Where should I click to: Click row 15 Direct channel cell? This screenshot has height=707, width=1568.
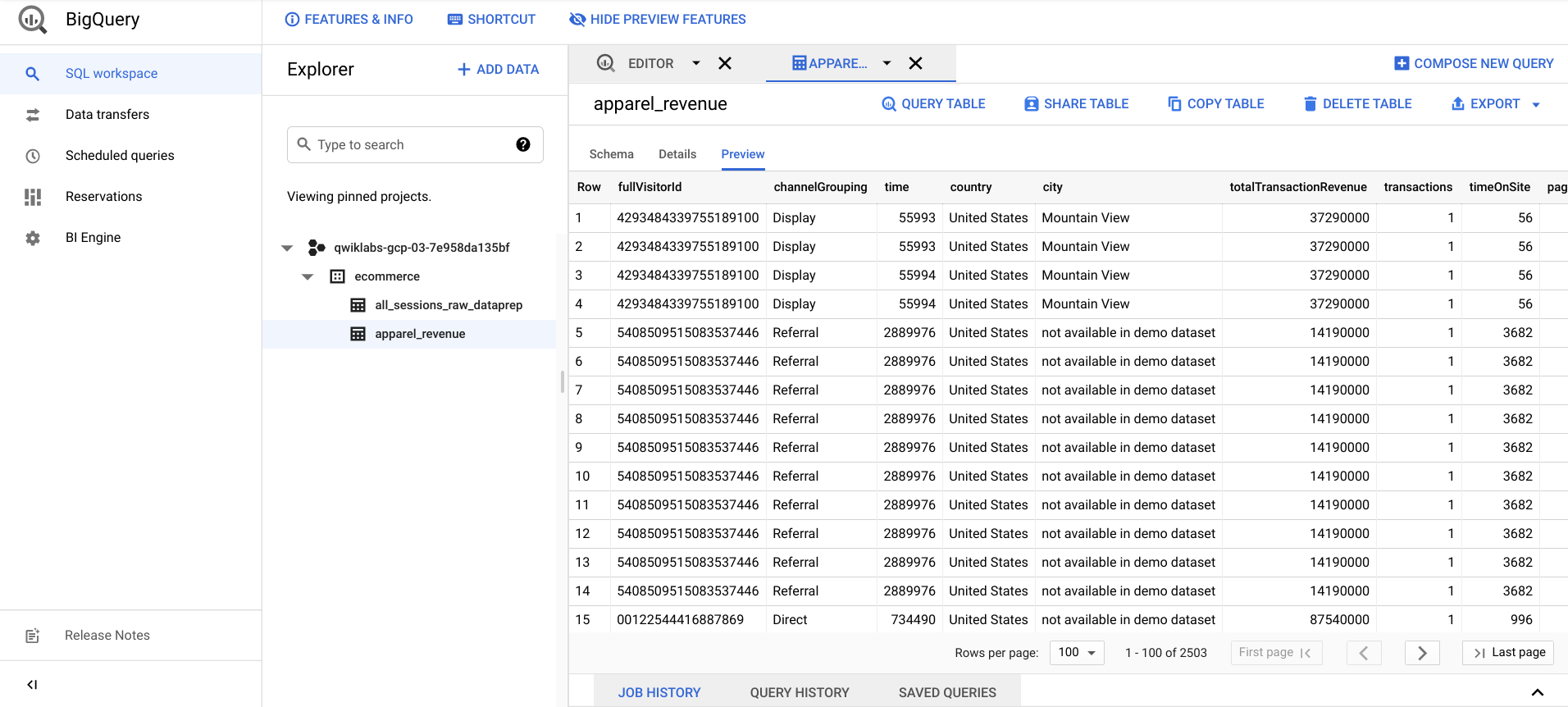coord(790,620)
